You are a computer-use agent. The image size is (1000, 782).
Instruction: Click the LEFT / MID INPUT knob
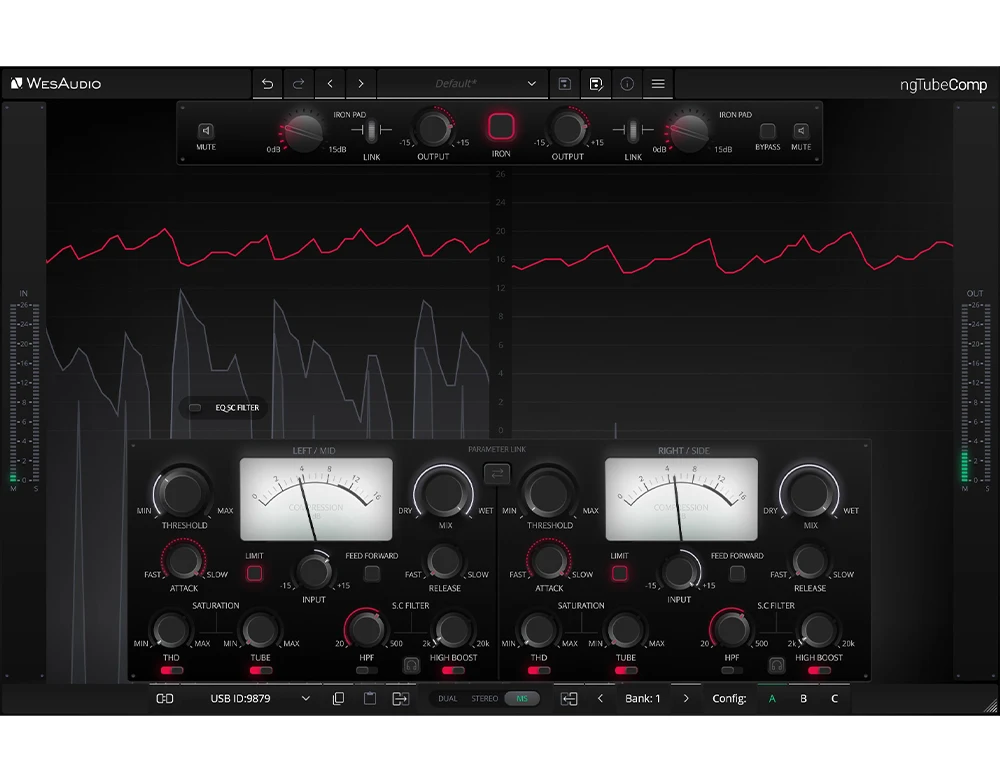click(314, 571)
